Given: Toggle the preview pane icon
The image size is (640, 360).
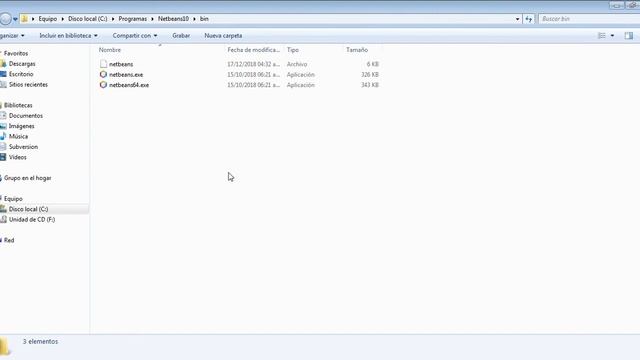Looking at the screenshot, I should point(629,36).
